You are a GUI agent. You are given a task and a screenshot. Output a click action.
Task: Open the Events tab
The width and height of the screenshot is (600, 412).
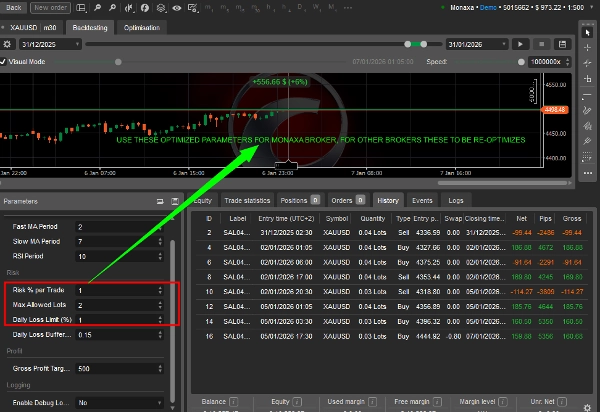[x=422, y=200]
